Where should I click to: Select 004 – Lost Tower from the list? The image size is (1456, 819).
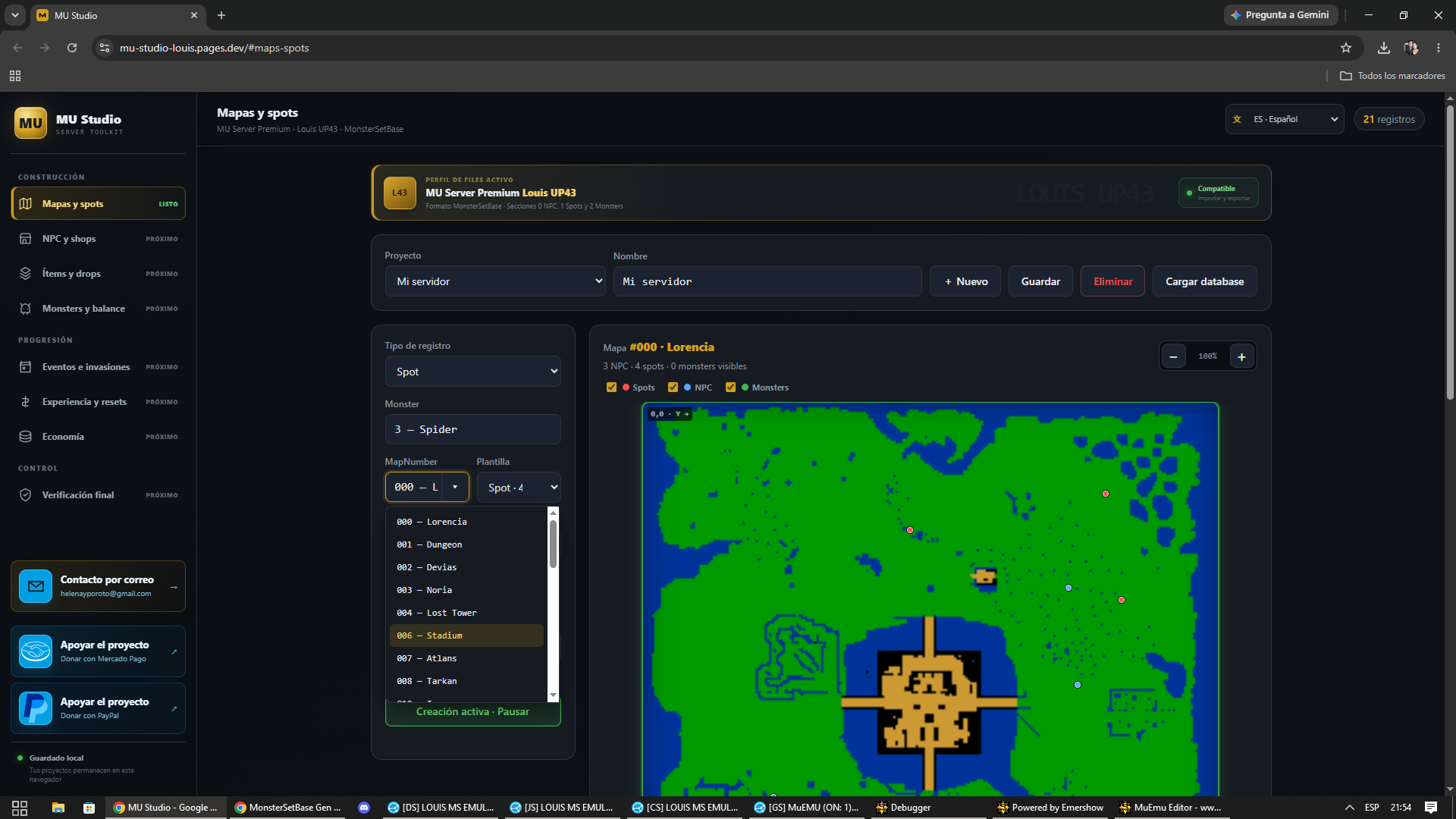[x=466, y=613]
